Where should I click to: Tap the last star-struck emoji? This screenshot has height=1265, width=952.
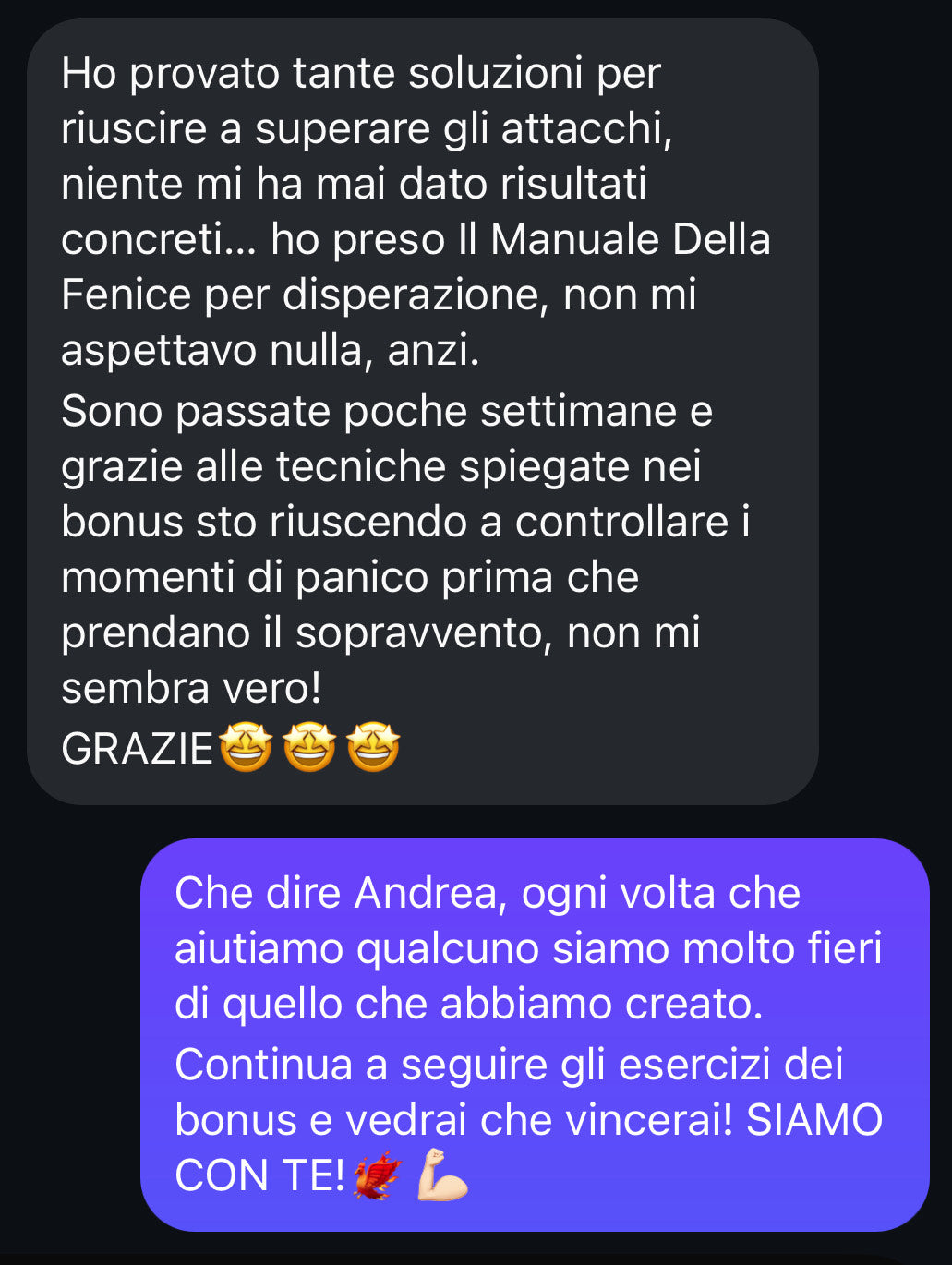click(373, 747)
